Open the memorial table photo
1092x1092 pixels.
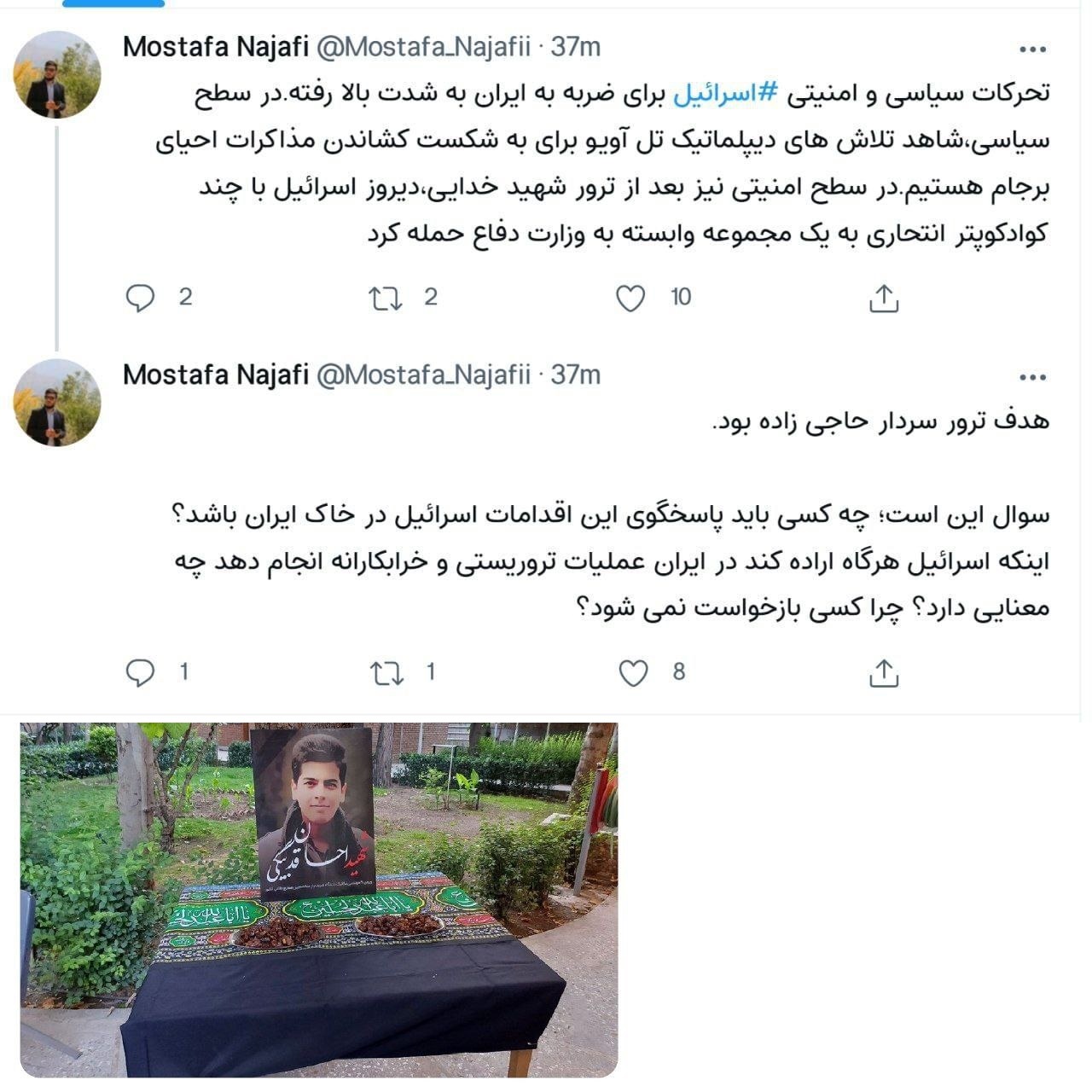pos(319,900)
